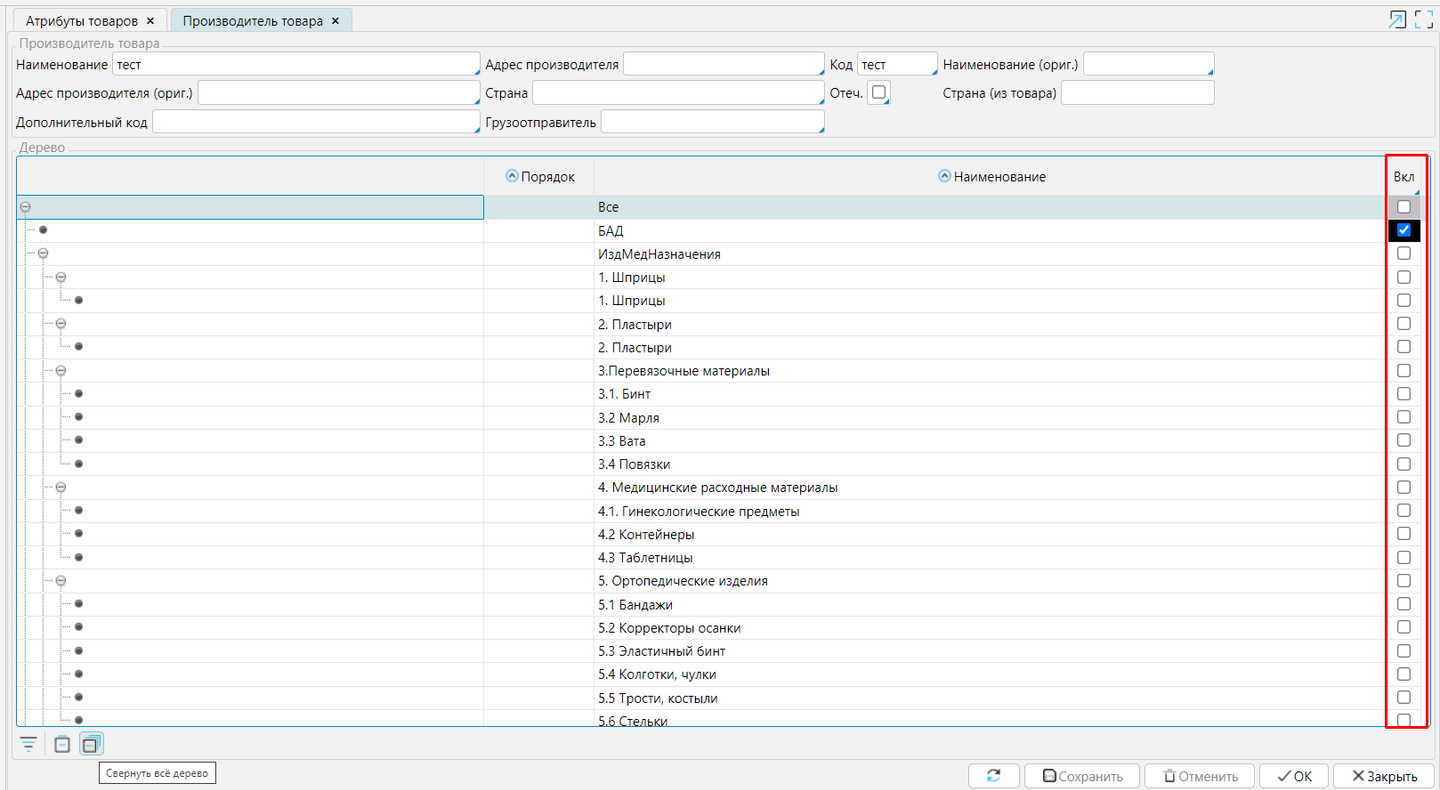This screenshot has height=790, width=1440.
Task: Switch to the Атрибуты товаров tab
Action: [81, 21]
